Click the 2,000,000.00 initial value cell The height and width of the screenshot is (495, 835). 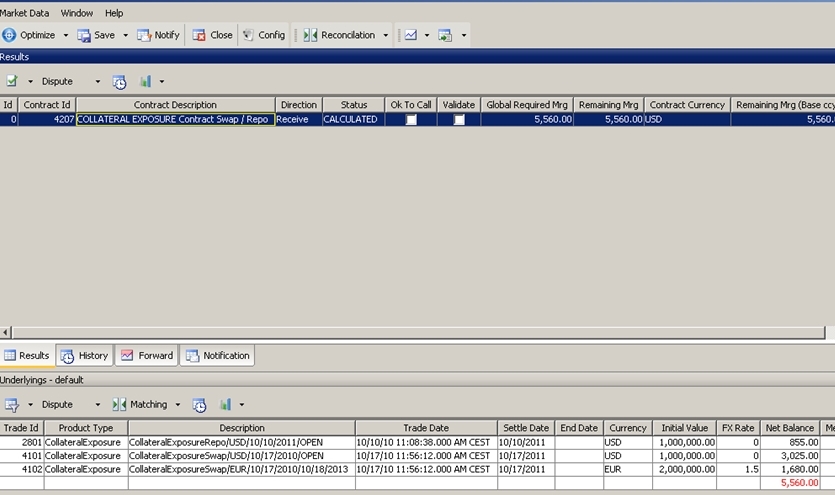coord(685,469)
